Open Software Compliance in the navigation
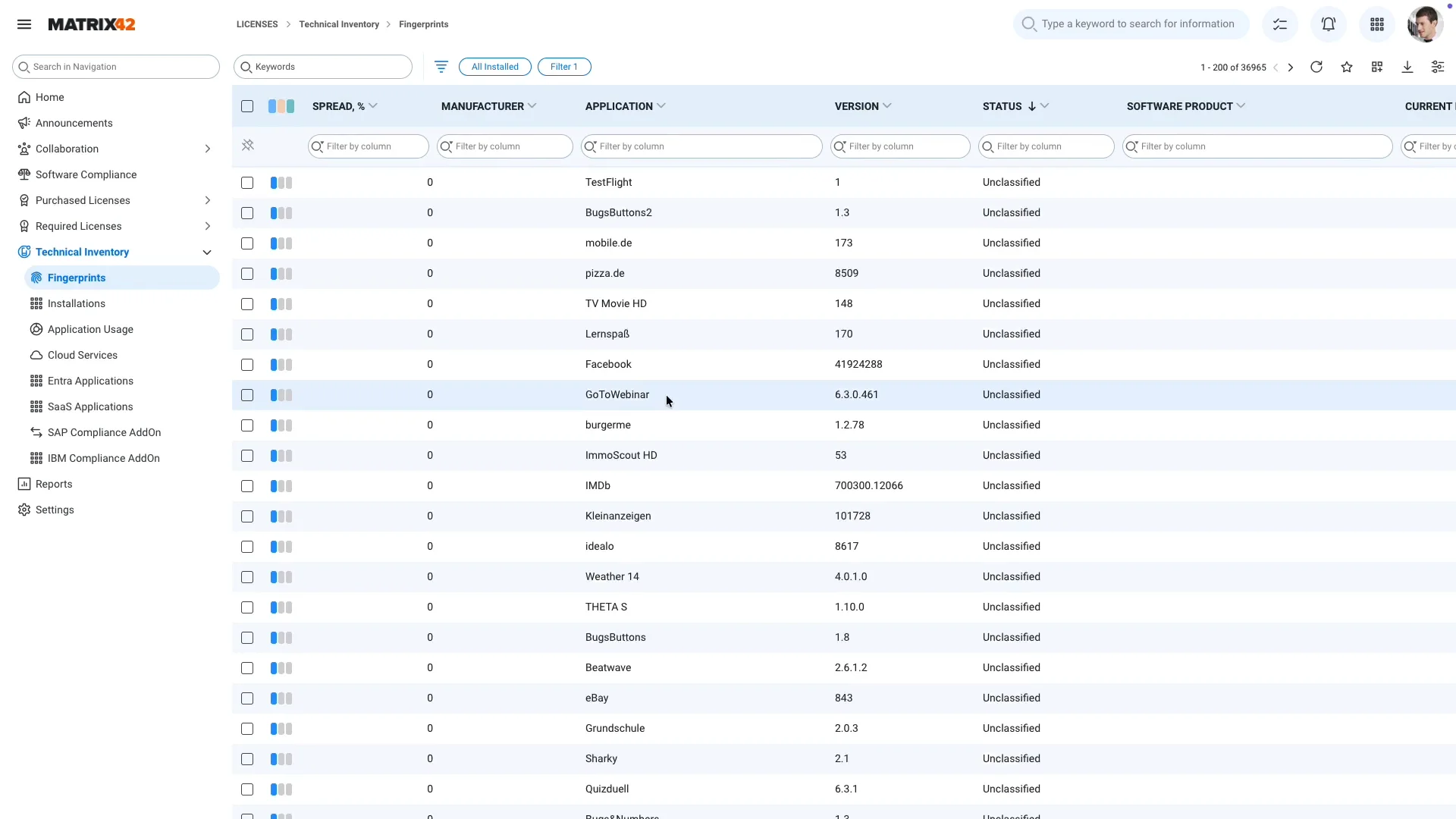Viewport: 1456px width, 819px height. coord(86,174)
